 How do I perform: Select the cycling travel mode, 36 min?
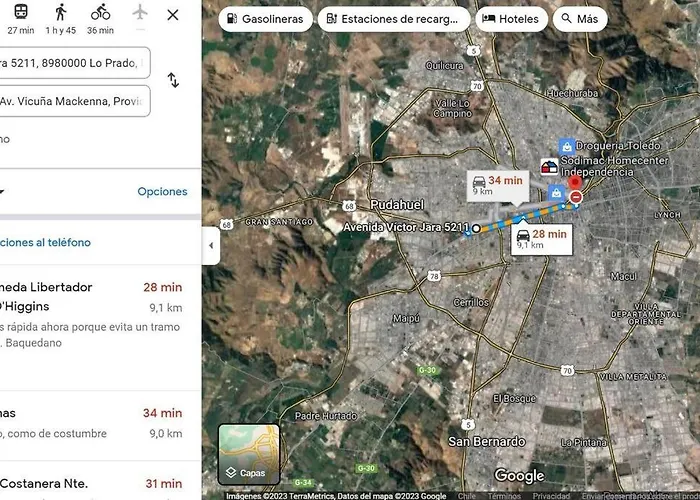click(100, 19)
